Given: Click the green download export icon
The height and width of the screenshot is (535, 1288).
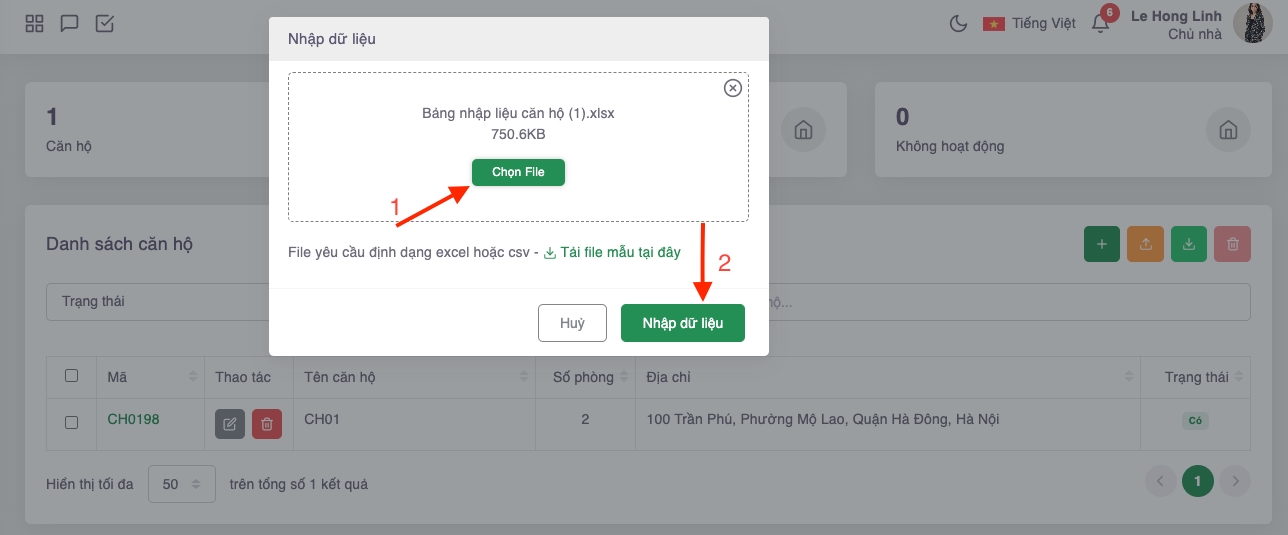Looking at the screenshot, I should coord(1189,244).
